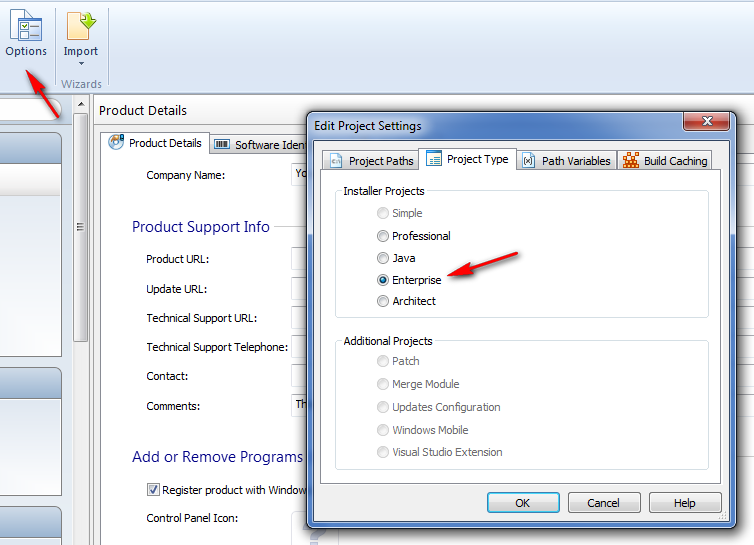754x545 pixels.
Task: Click the Wizards group label
Action: pos(81,84)
